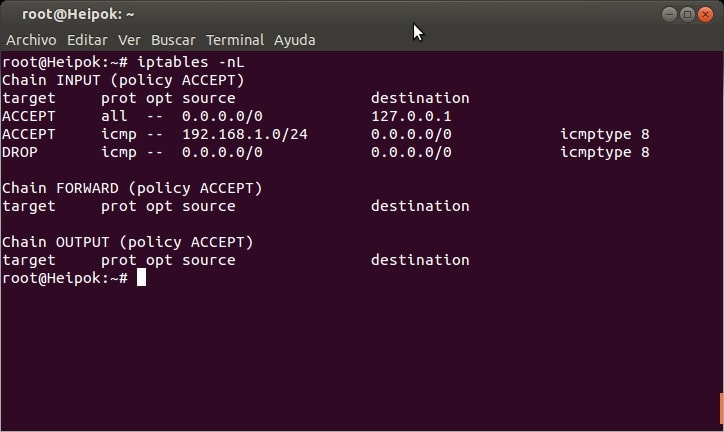This screenshot has height=432, width=724.
Task: Click the cursor at the last prompt
Action: (x=141, y=278)
